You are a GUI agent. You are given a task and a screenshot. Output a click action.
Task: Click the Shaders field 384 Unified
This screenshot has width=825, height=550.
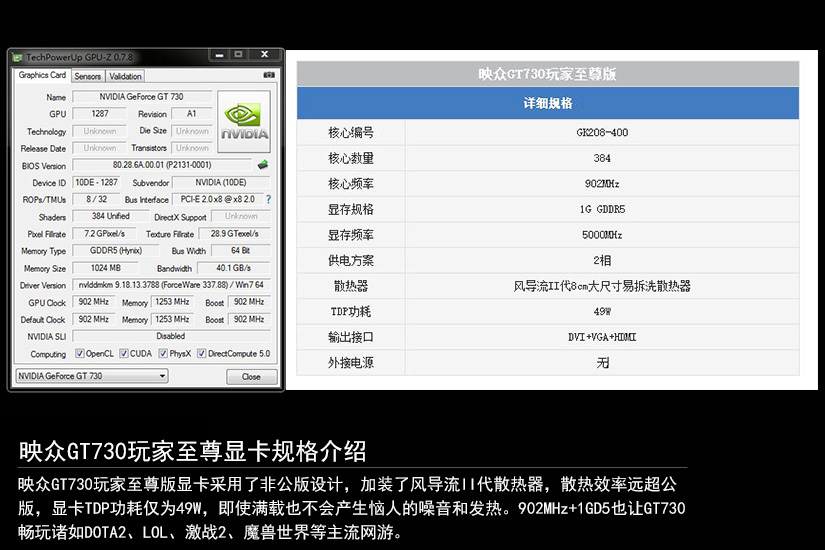point(110,216)
